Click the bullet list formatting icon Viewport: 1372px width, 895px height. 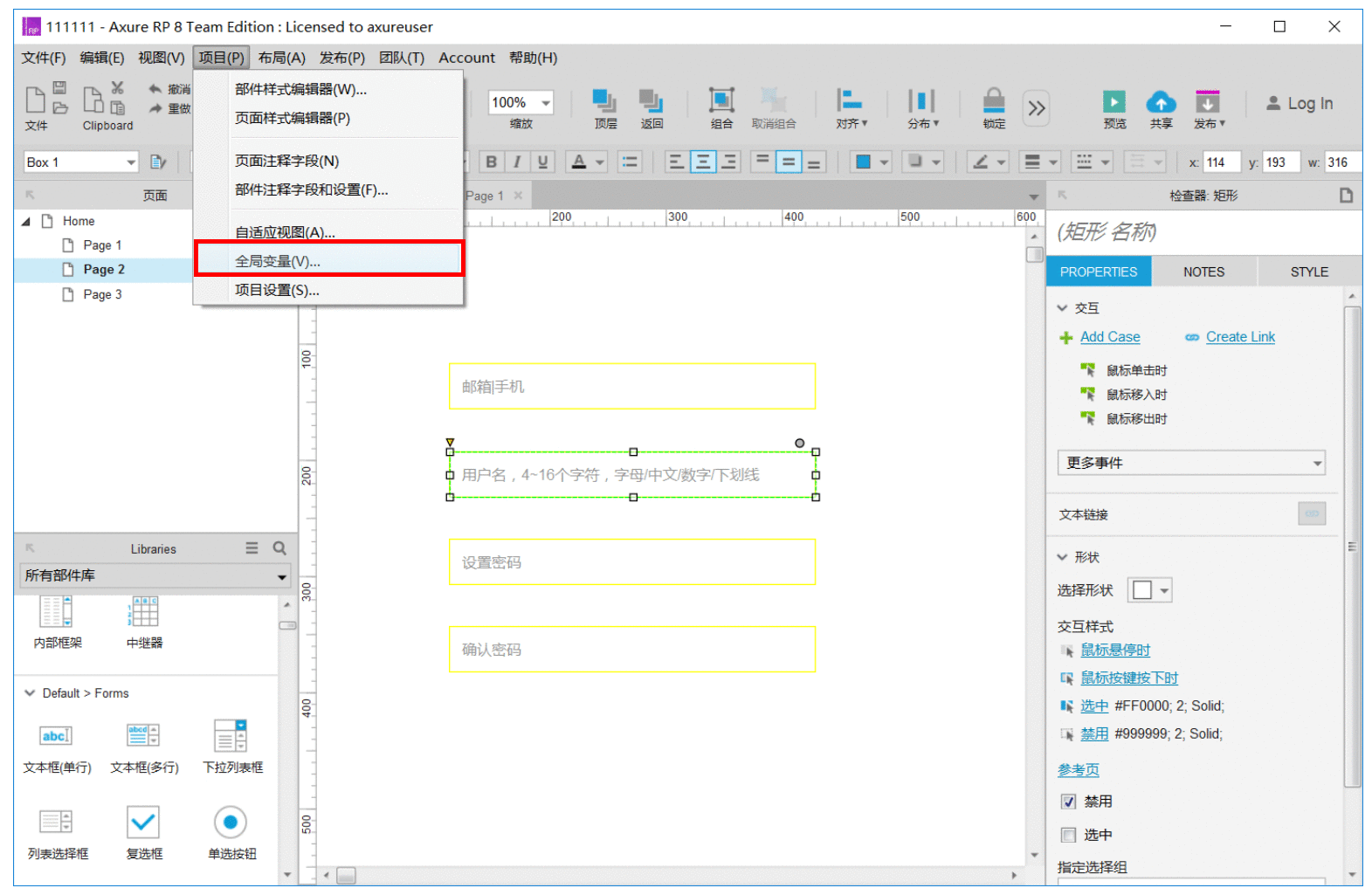point(630,162)
